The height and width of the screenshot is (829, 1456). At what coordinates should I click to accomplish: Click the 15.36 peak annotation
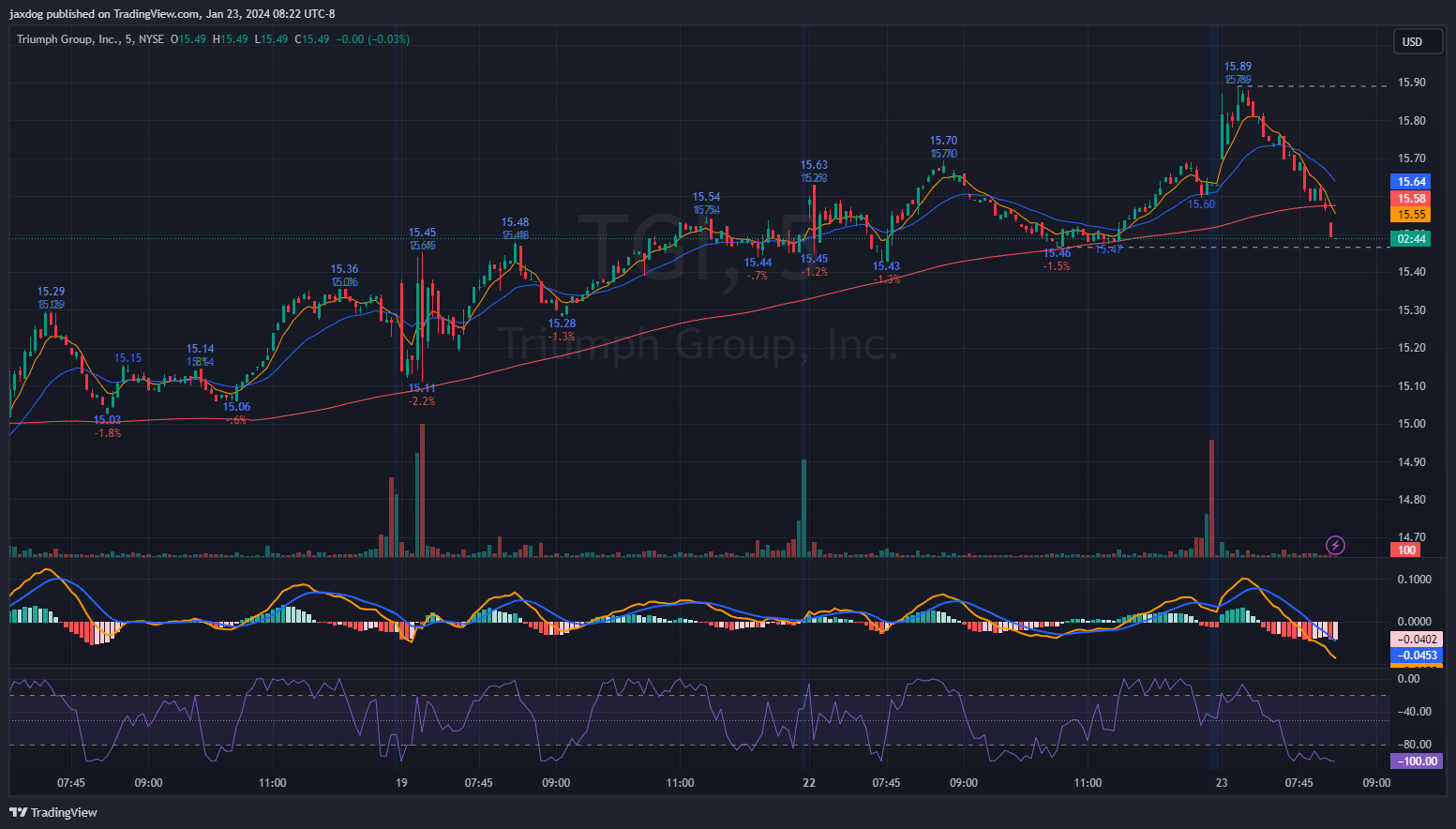point(344,269)
